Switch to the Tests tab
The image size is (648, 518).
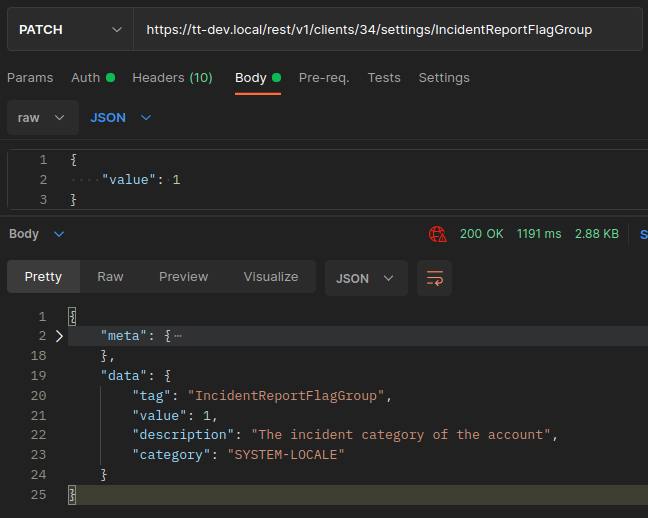[384, 78]
